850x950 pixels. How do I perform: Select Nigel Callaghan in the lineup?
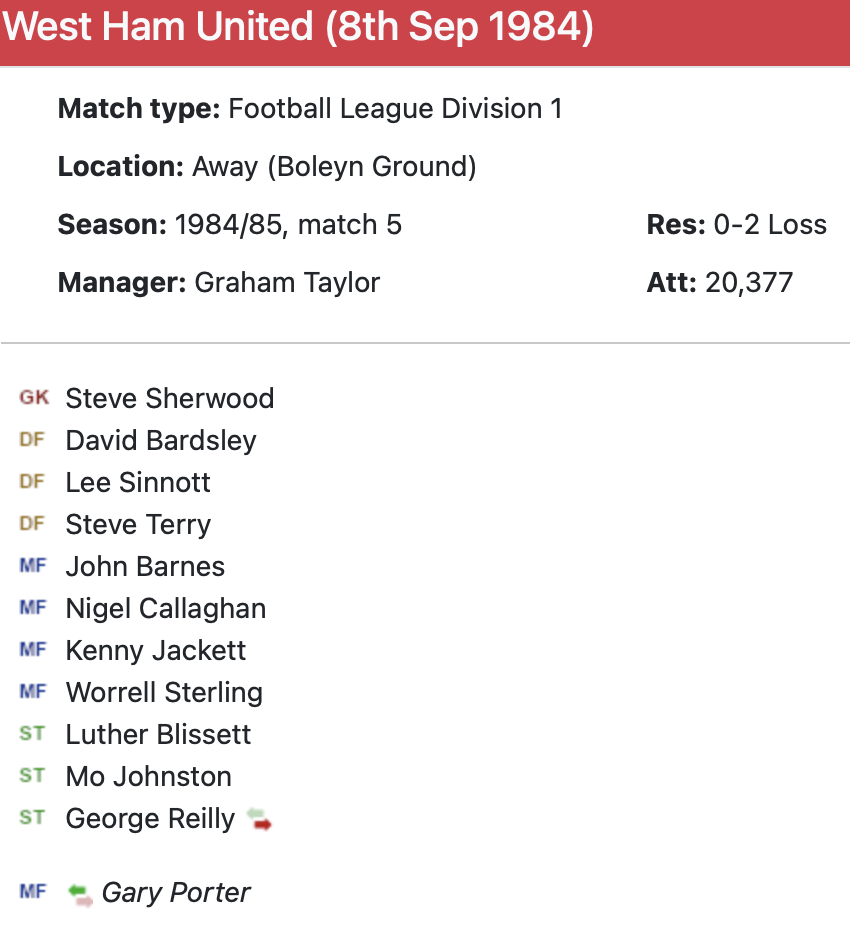click(x=165, y=608)
